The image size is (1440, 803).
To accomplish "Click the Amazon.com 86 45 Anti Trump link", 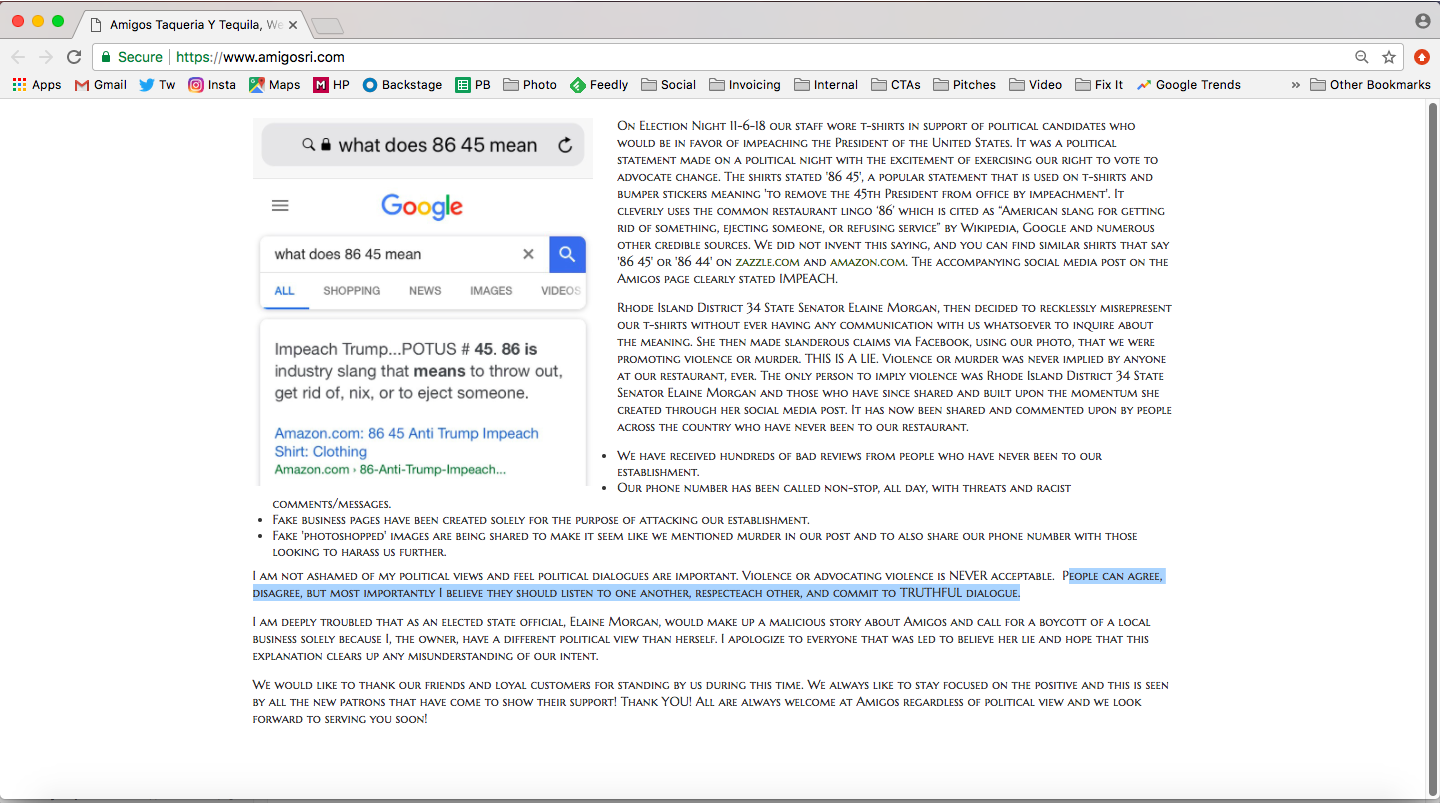I will pyautogui.click(x=407, y=442).
